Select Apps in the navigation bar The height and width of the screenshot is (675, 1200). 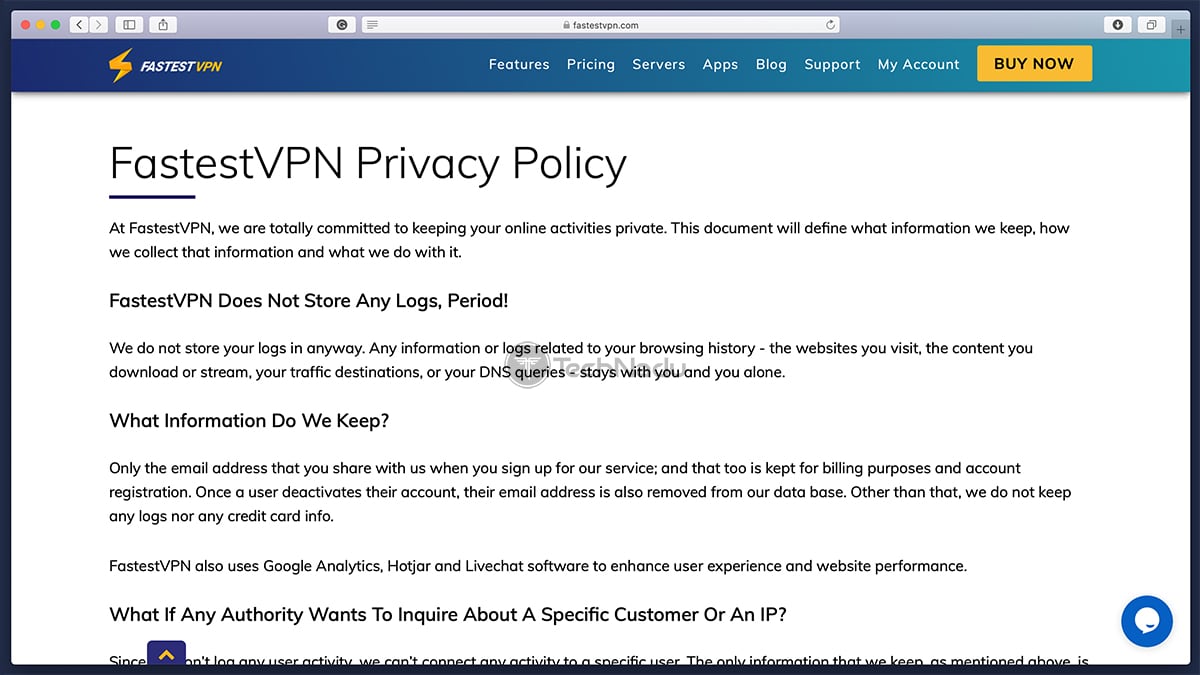click(x=720, y=64)
